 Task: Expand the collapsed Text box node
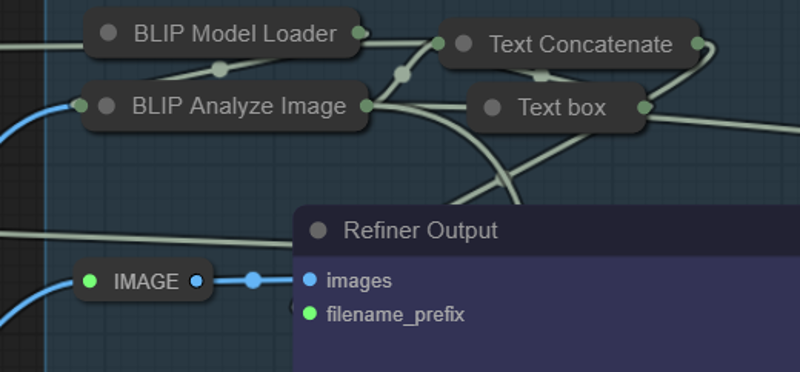[492, 108]
